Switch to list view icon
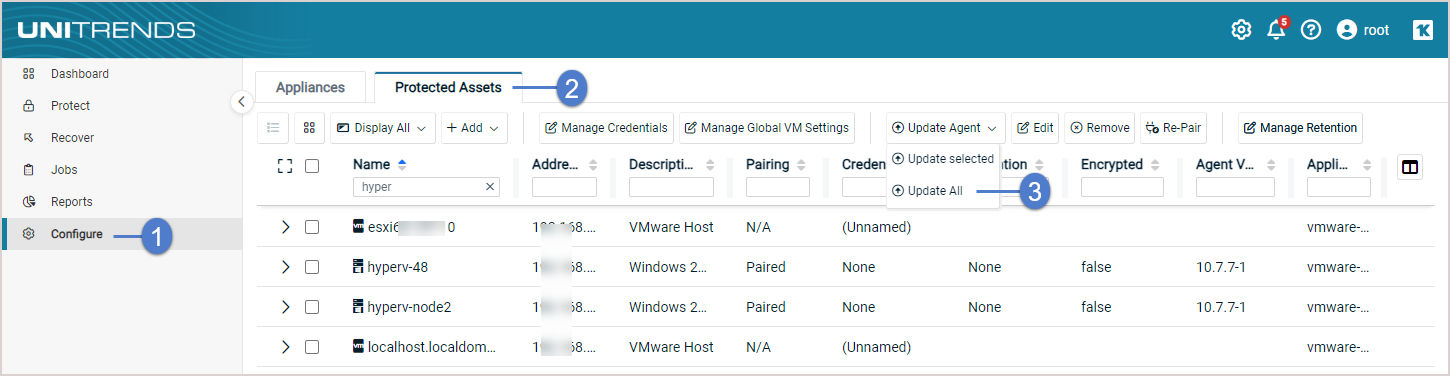Image resolution: width=1450 pixels, height=376 pixels. [x=273, y=128]
